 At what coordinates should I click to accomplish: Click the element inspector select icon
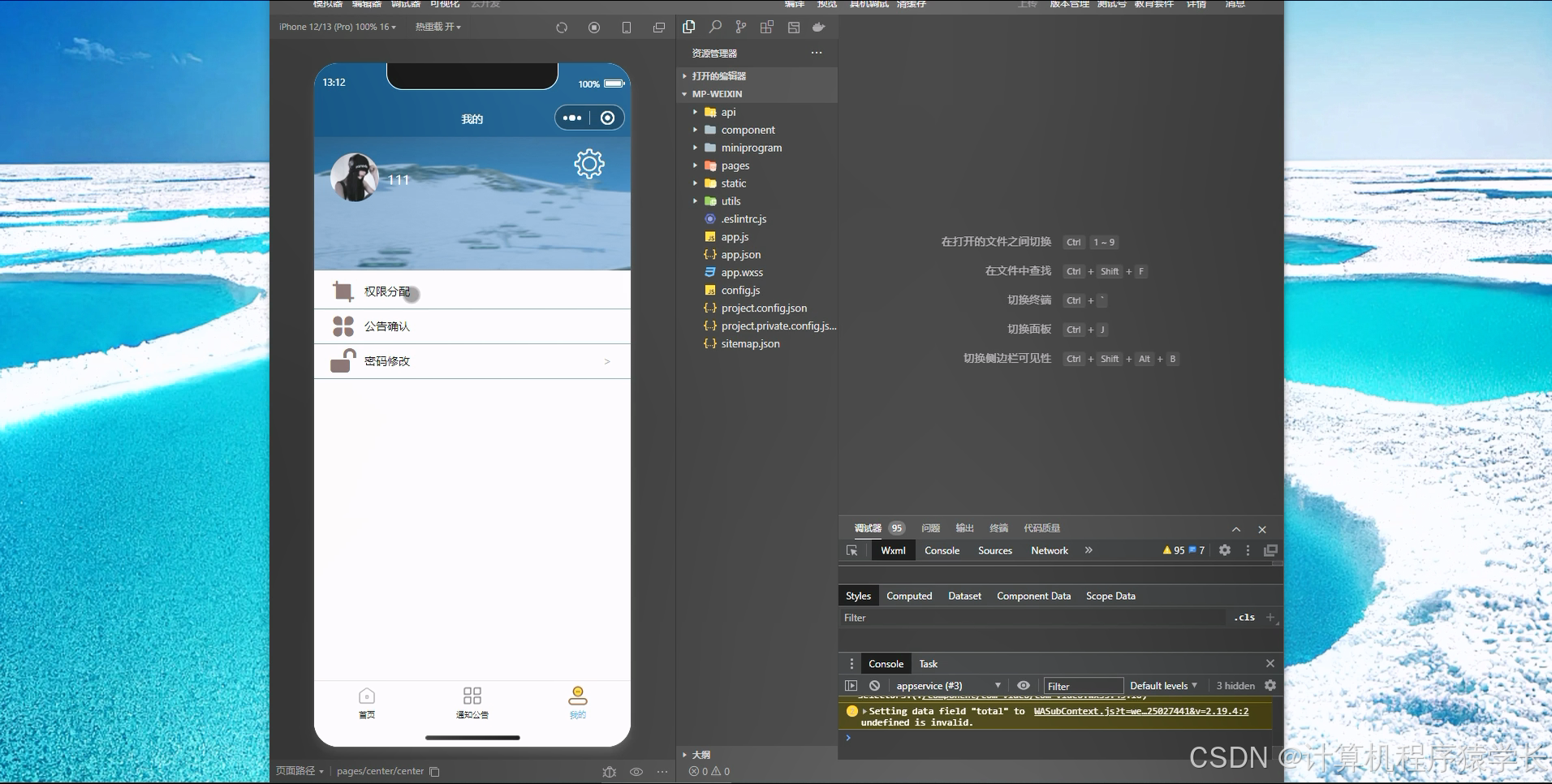click(852, 550)
